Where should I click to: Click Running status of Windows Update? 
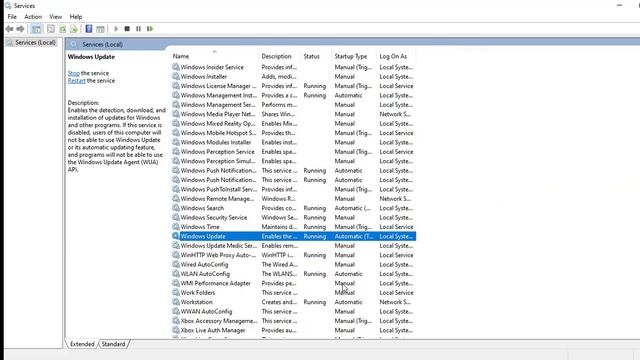[315, 236]
